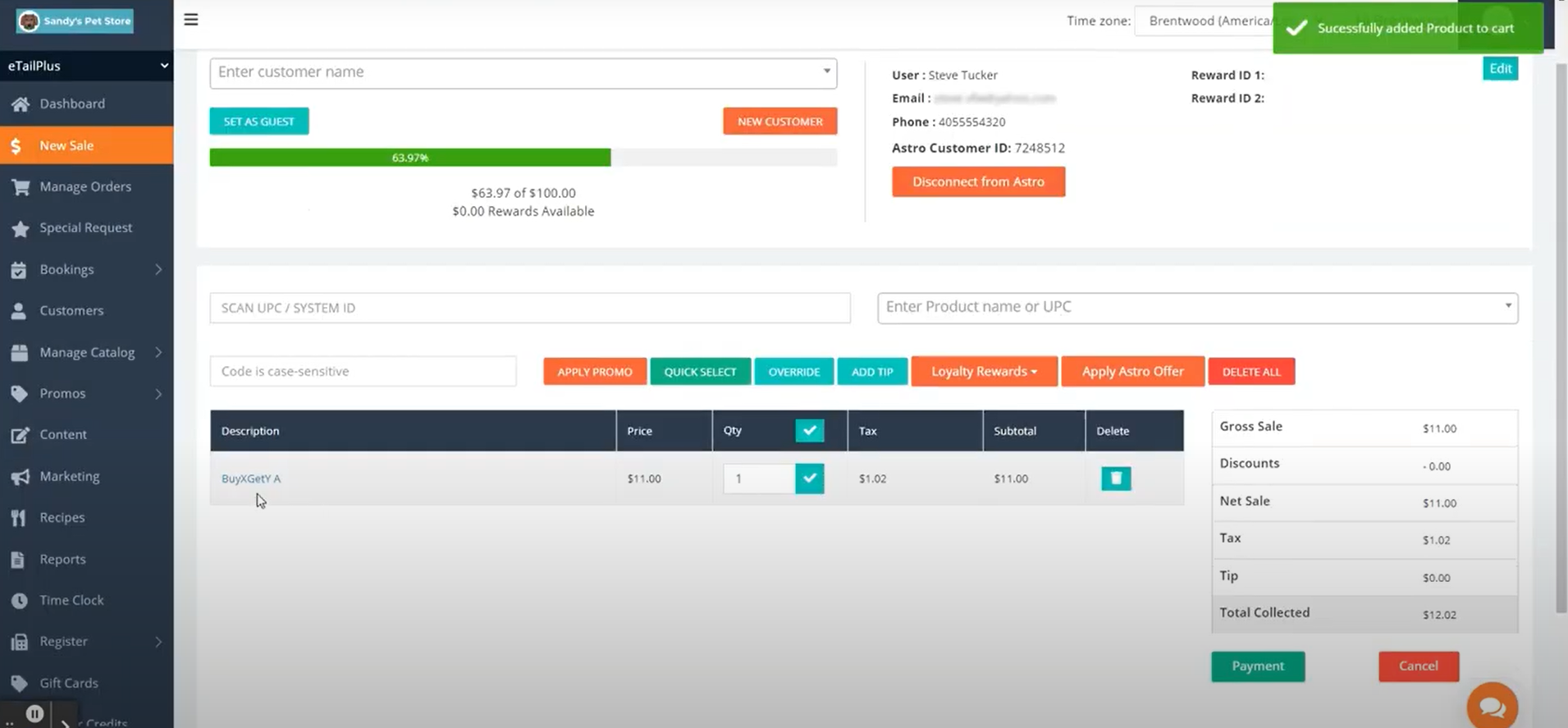1568x728 pixels.
Task: Delete BuyXGetY A with trash icon
Action: (1115, 478)
